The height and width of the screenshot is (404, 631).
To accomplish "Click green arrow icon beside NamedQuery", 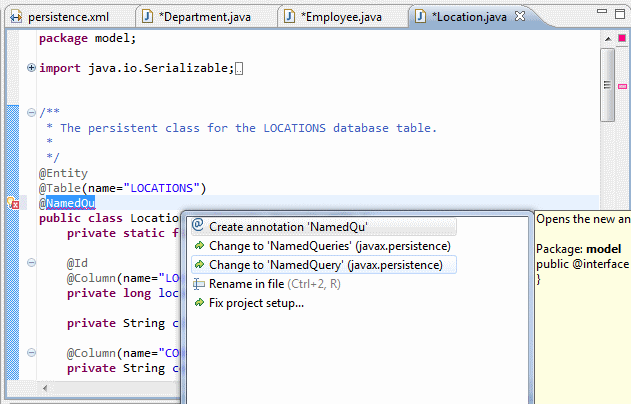I will [x=199, y=265].
